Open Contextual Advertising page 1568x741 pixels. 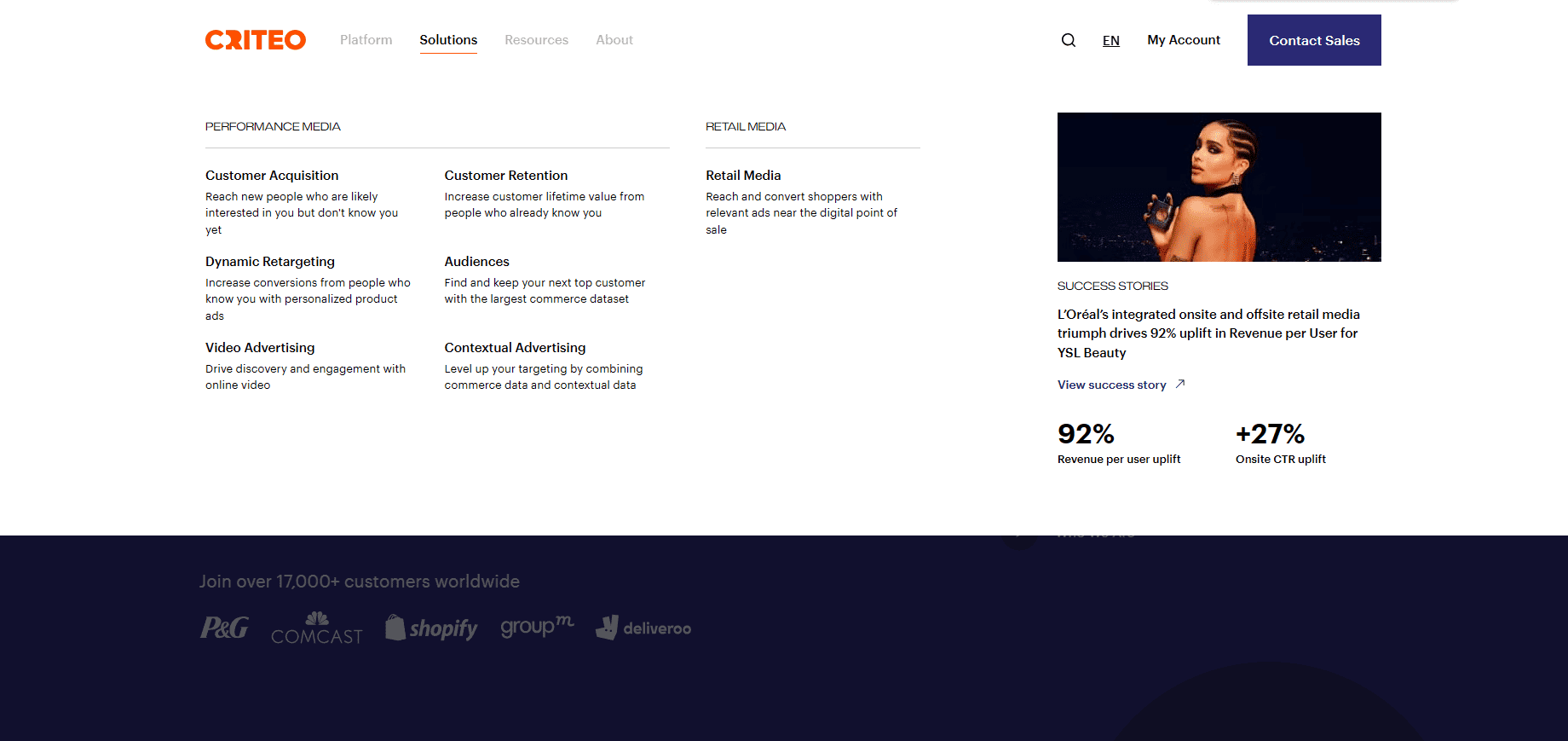click(515, 348)
